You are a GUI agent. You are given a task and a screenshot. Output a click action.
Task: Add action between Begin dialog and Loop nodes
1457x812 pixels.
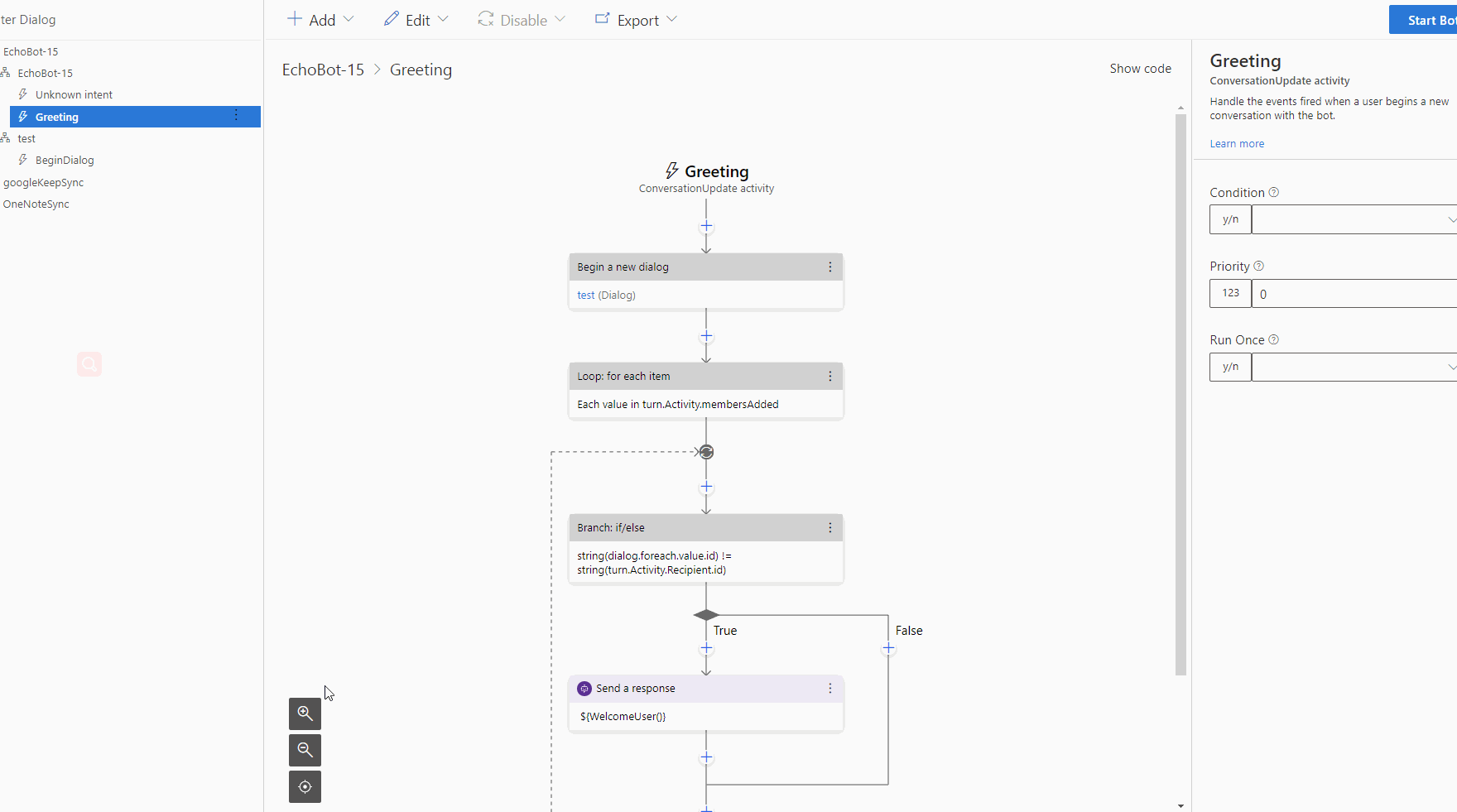click(x=706, y=337)
